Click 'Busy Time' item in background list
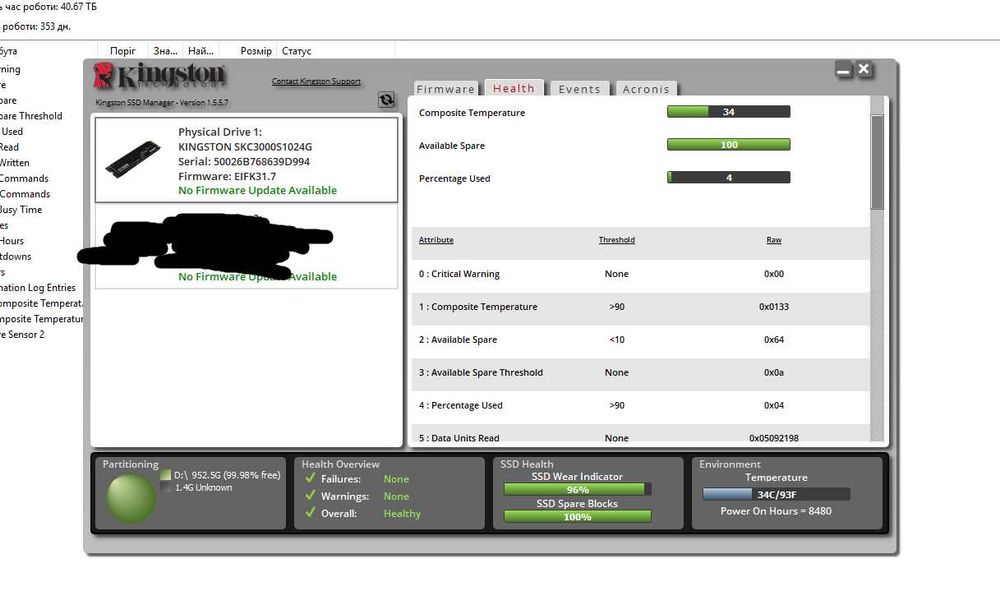This screenshot has width=1000, height=601. (x=20, y=210)
